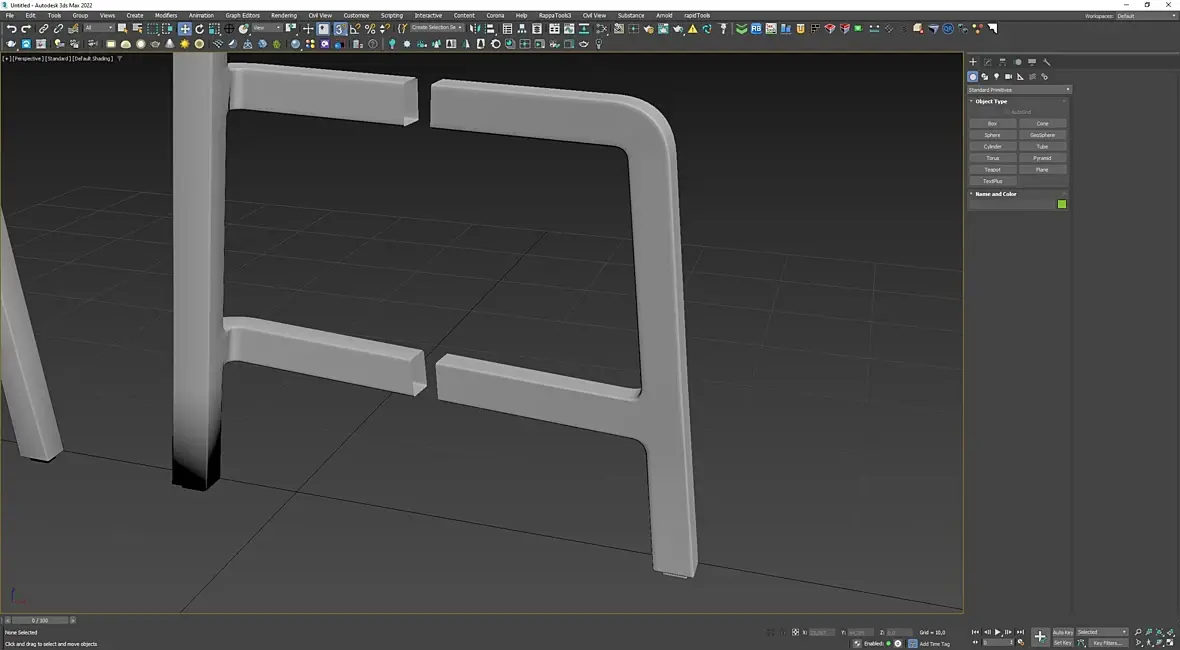
Task: Click the Cylinder primitive button
Action: [x=992, y=147]
